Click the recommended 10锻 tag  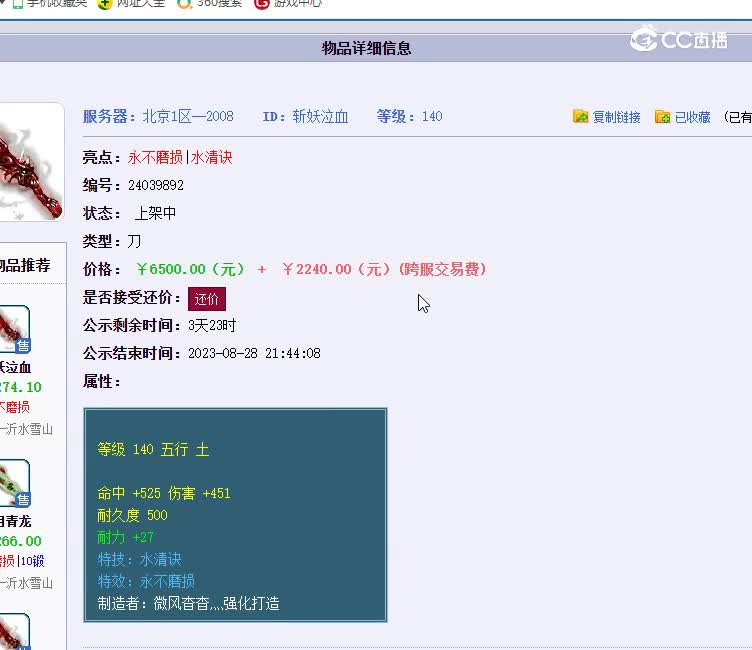click(x=33, y=561)
